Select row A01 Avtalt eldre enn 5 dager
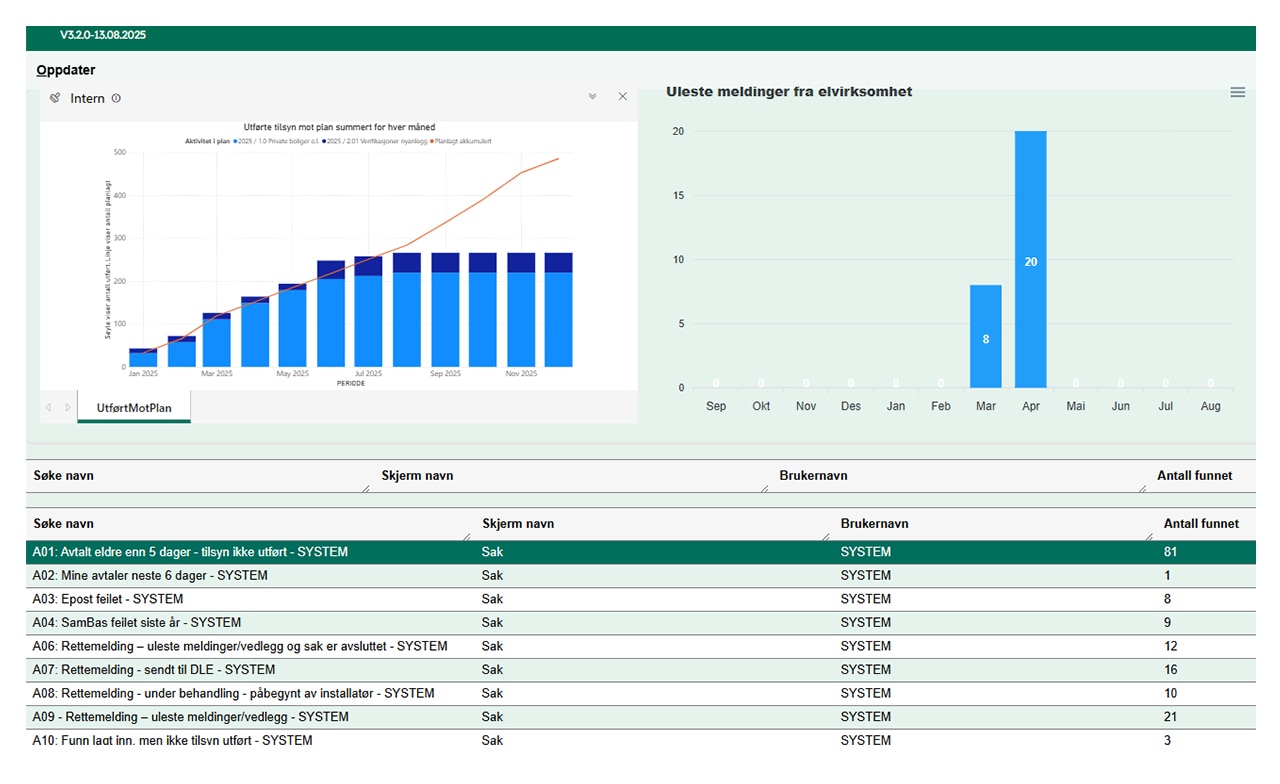 190,552
